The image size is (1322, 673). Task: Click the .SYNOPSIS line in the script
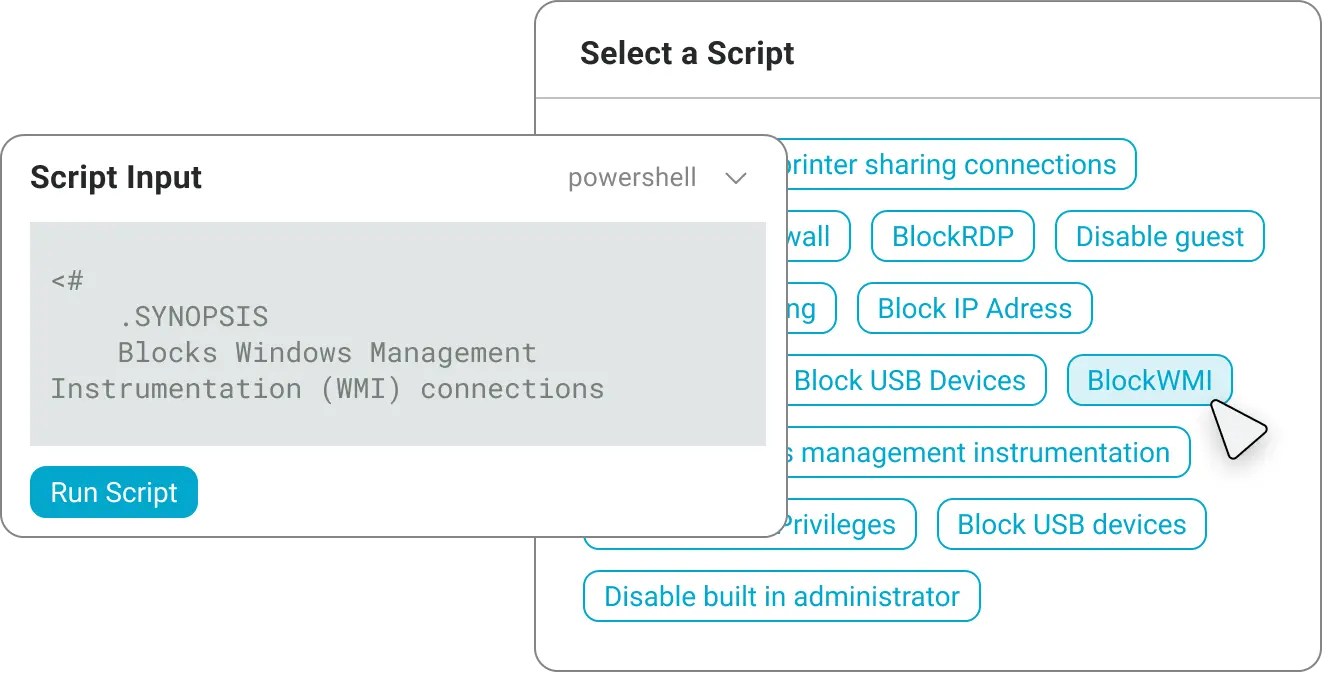[x=193, y=318]
